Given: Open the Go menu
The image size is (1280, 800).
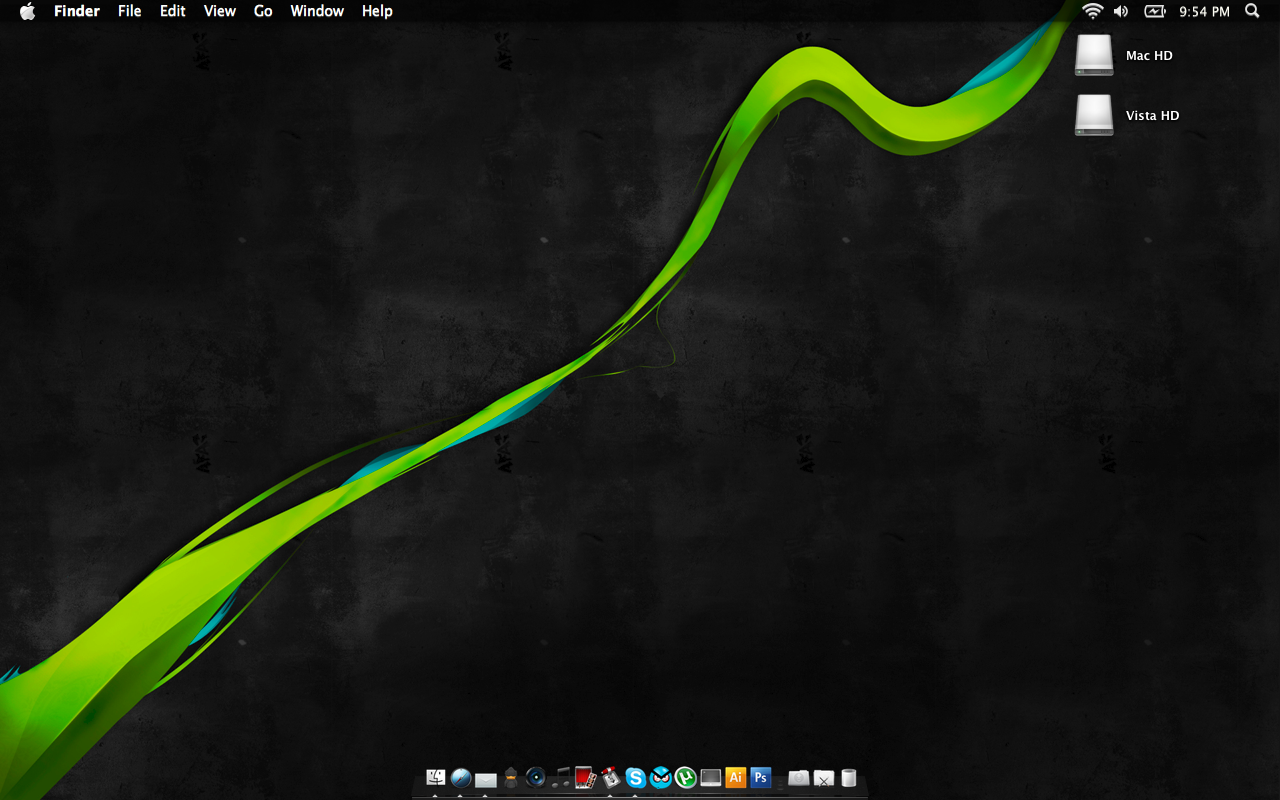Looking at the screenshot, I should (263, 11).
